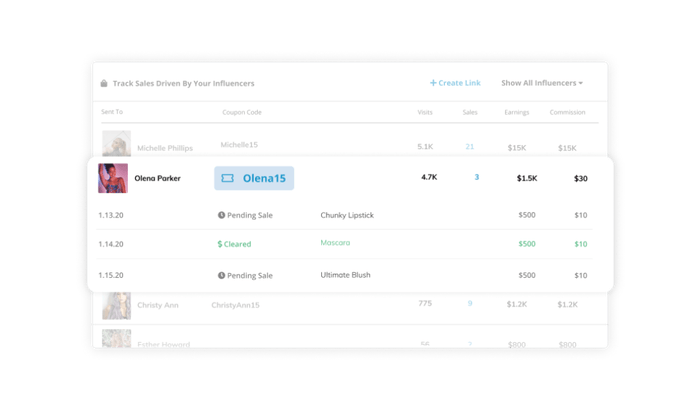Click Olena Parker's sales count 3
Image resolution: width=700 pixels, height=412 pixels.
coord(476,178)
